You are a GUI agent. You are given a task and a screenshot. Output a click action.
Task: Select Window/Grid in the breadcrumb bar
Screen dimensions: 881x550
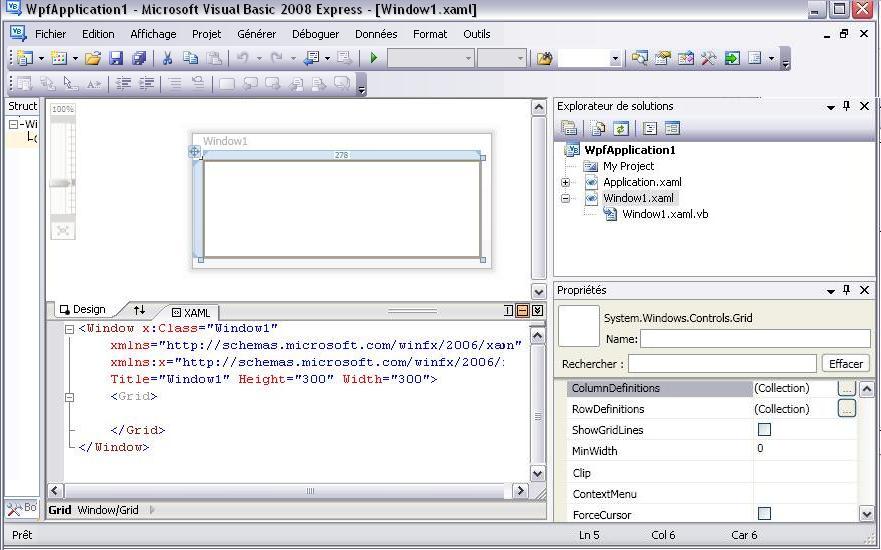pyautogui.click(x=108, y=510)
